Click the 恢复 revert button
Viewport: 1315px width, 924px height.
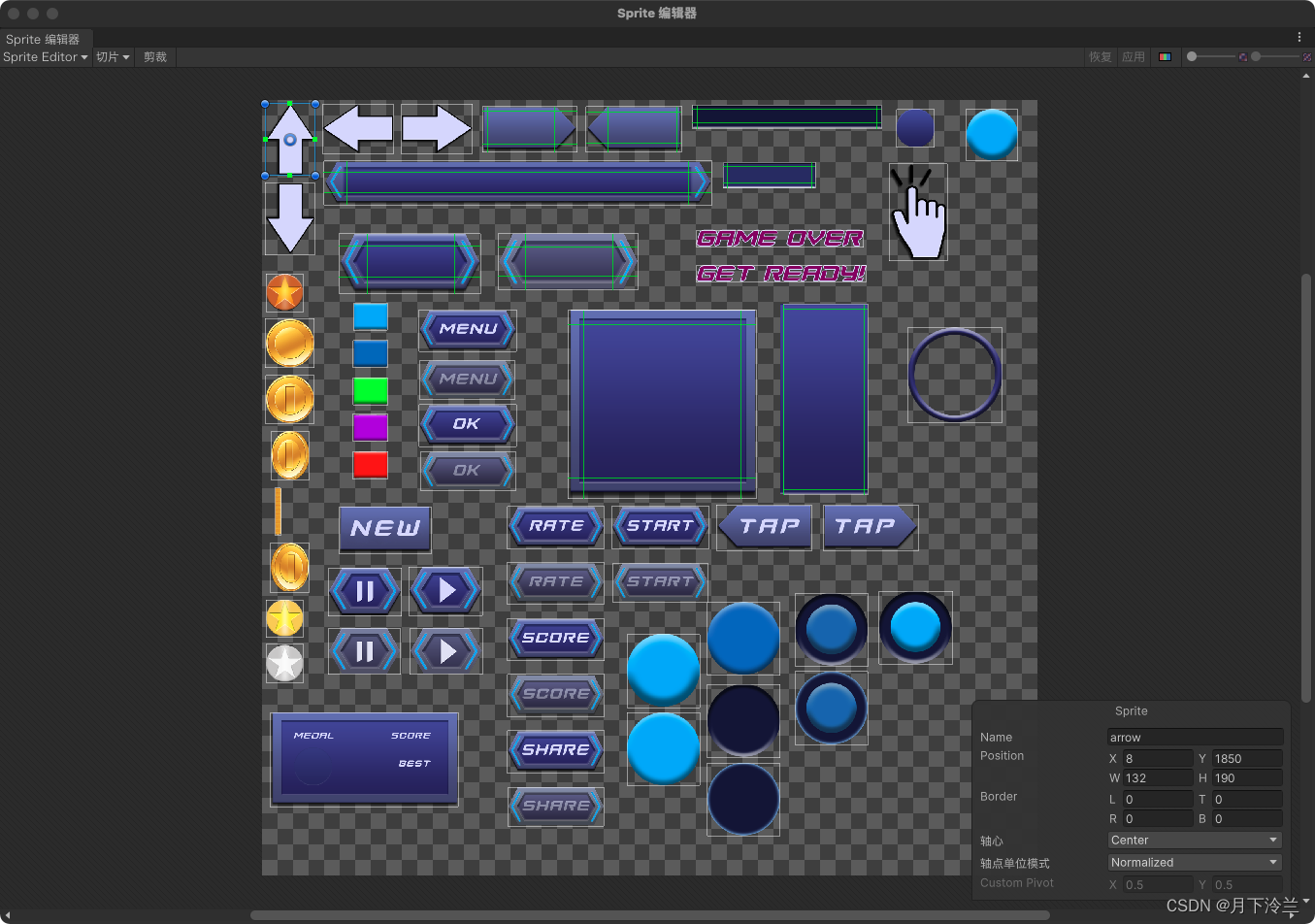tap(1101, 57)
